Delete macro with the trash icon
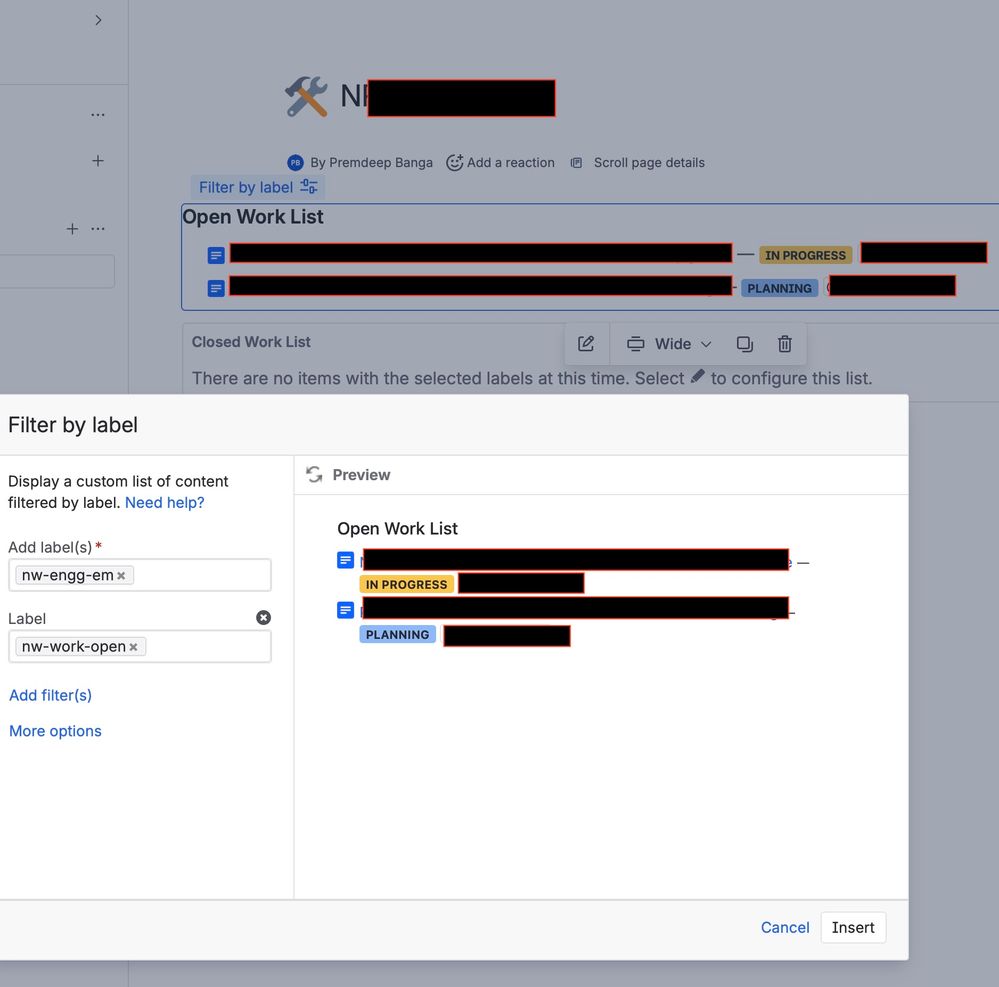 (x=784, y=344)
